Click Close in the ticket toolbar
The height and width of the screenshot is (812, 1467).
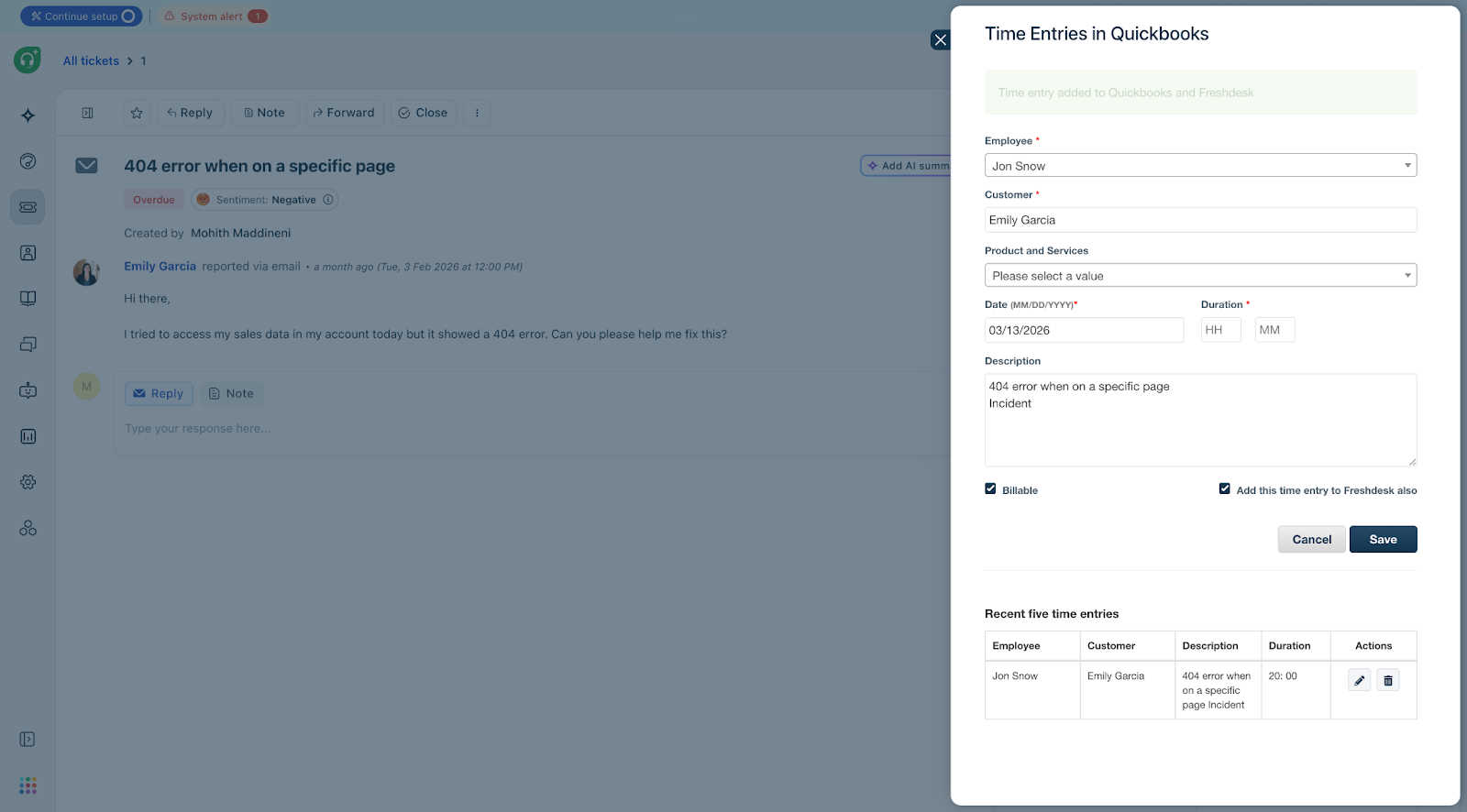[x=424, y=113]
